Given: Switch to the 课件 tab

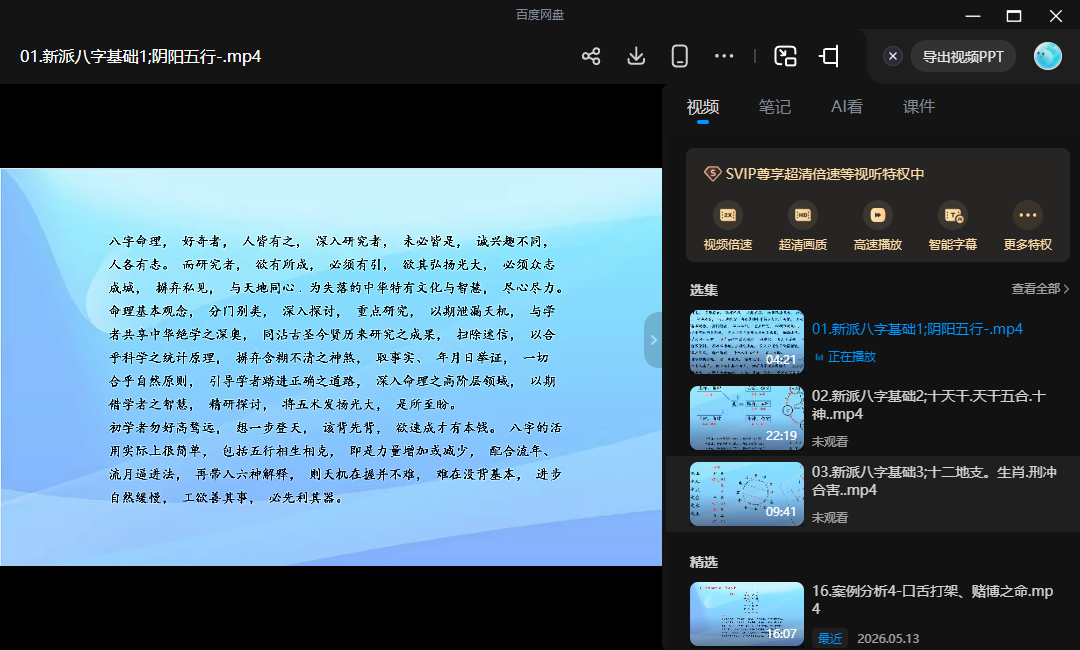Looking at the screenshot, I should click(x=919, y=107).
